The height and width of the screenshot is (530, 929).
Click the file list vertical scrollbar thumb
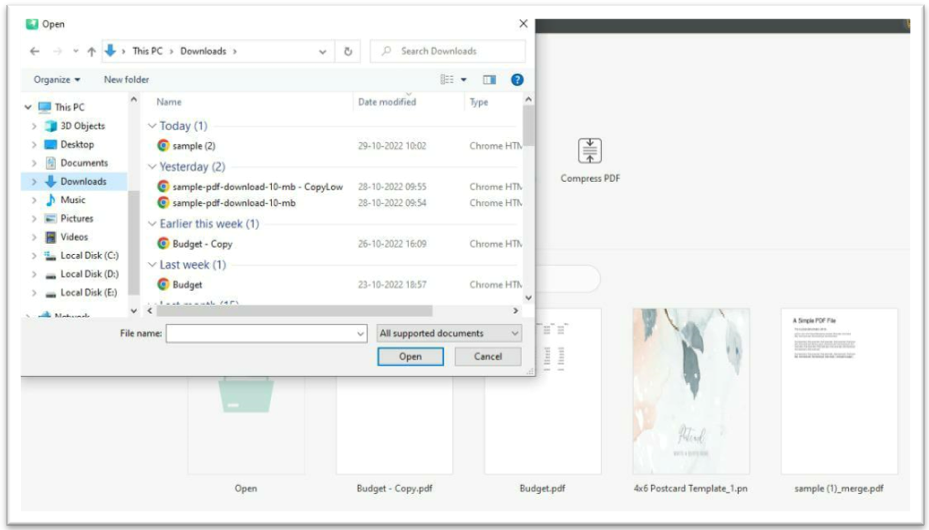(x=528, y=126)
